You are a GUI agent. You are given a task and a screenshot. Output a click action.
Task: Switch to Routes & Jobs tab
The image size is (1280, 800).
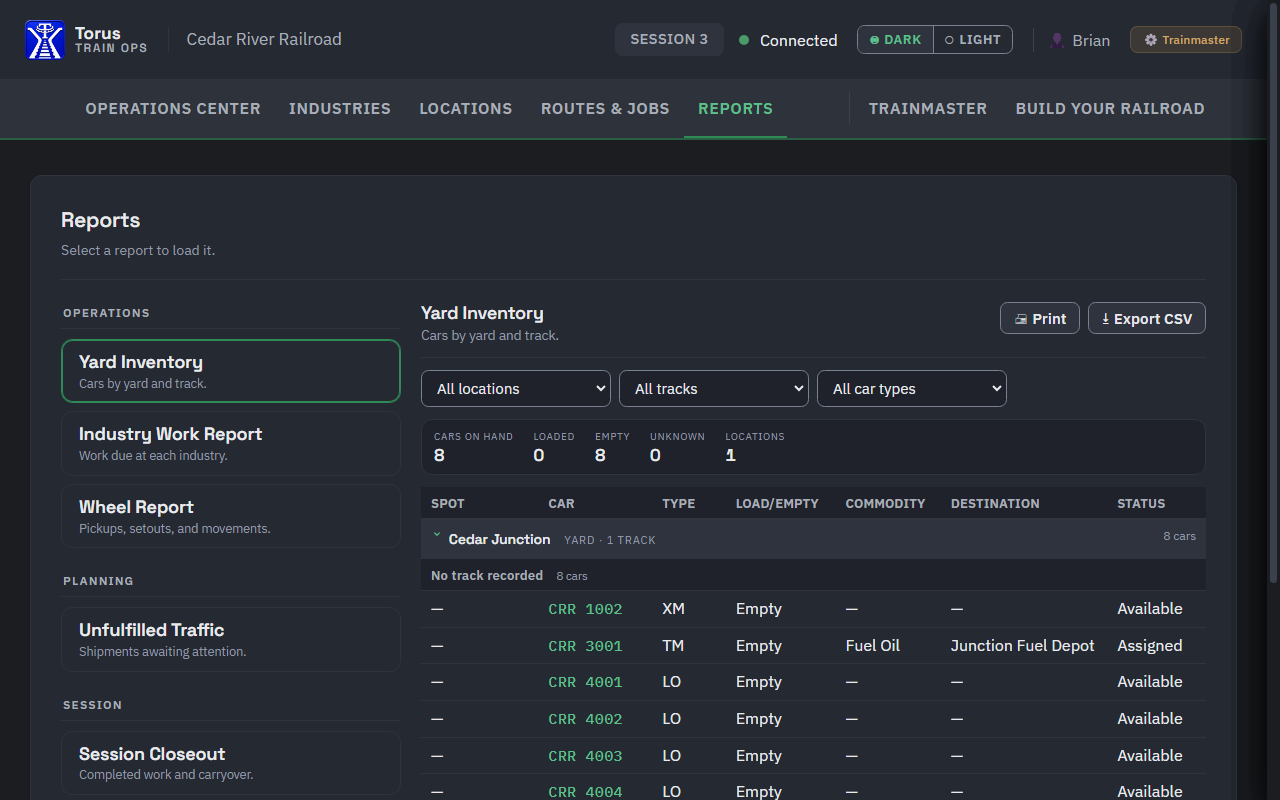(605, 108)
